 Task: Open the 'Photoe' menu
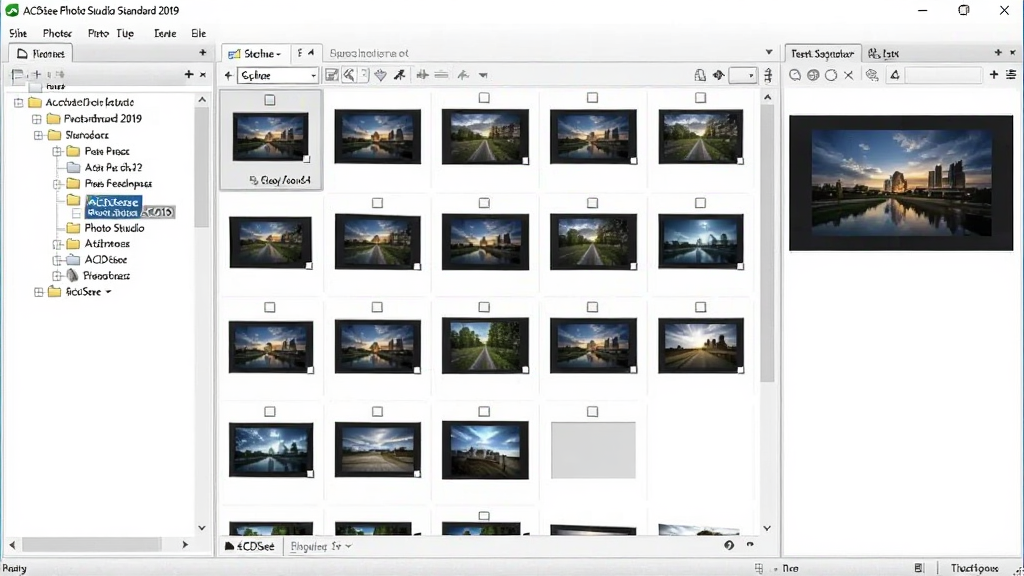57,33
